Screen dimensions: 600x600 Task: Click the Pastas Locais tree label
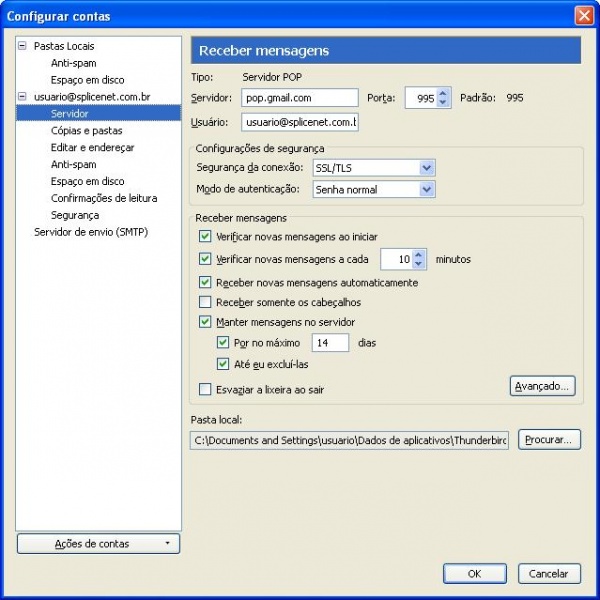64,46
